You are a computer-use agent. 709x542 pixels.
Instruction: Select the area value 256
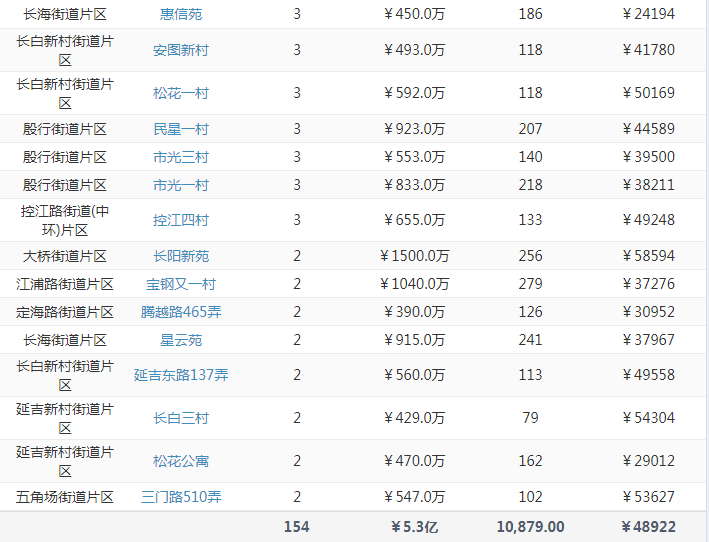click(530, 256)
